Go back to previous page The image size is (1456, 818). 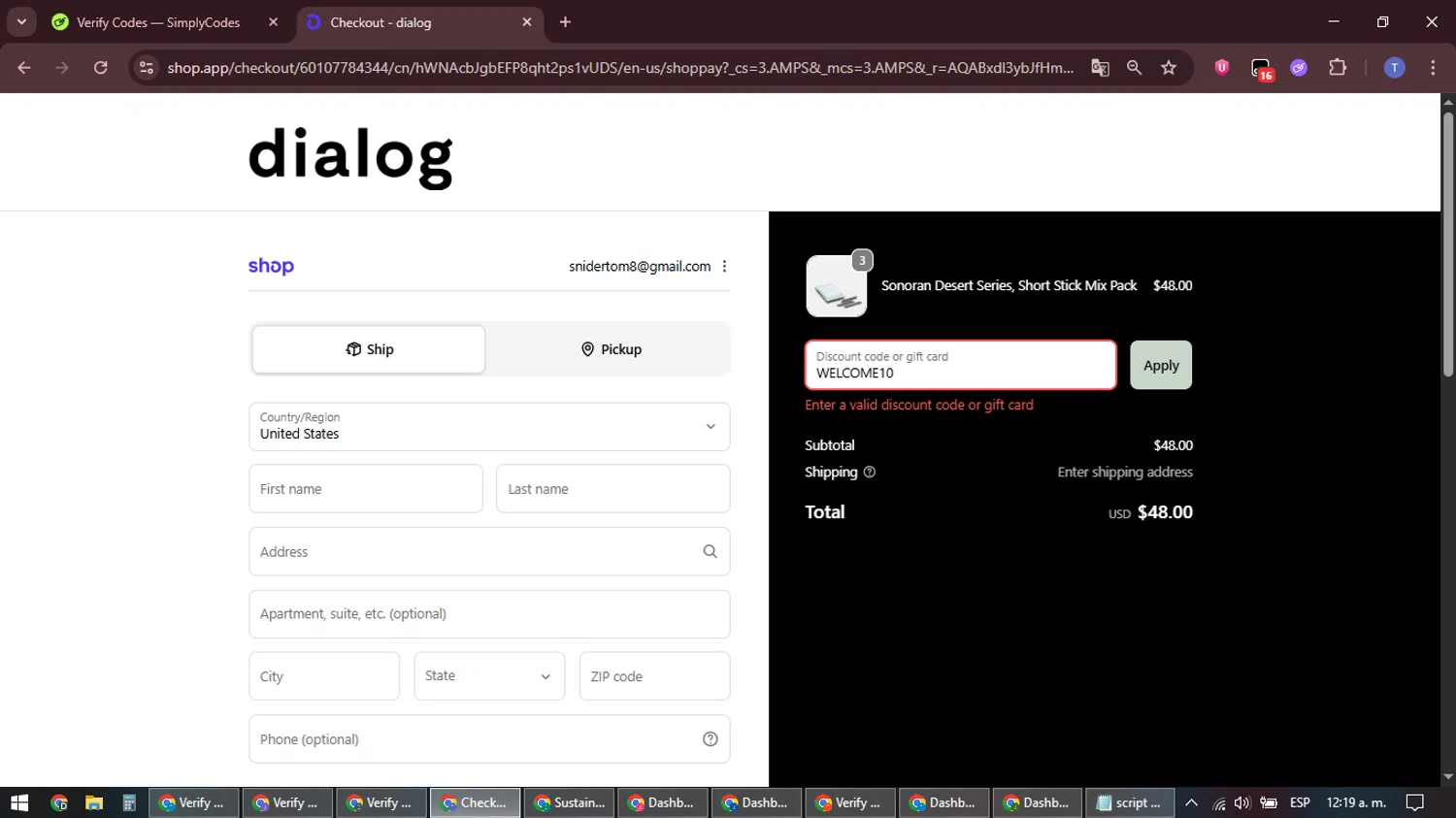tap(24, 68)
